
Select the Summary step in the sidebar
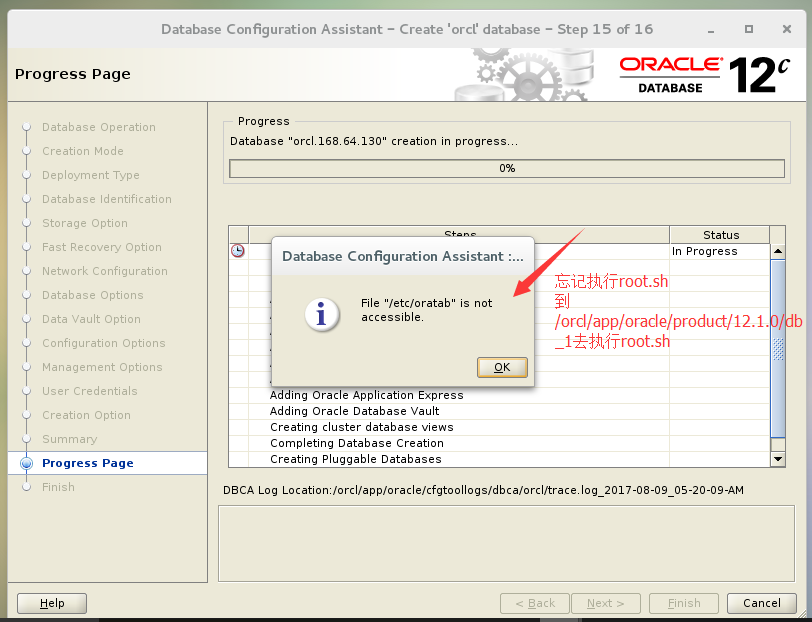pos(69,439)
